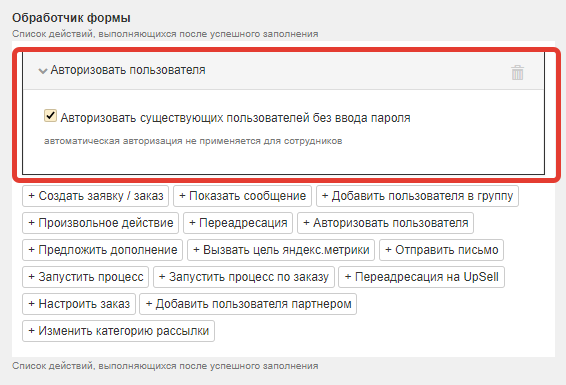Image resolution: width=566 pixels, height=385 pixels.
Task: Delete the Авторизовать пользователя action with trash icon
Action: pos(517,73)
